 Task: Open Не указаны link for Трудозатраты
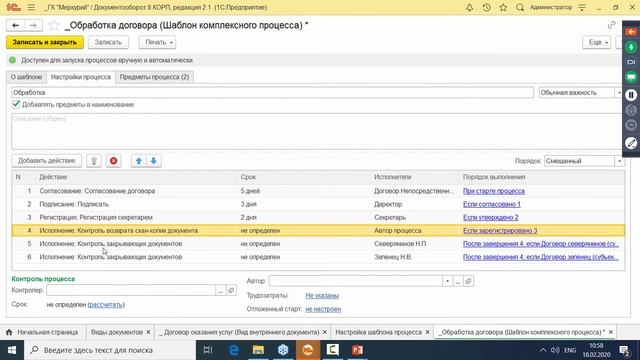pos(322,296)
